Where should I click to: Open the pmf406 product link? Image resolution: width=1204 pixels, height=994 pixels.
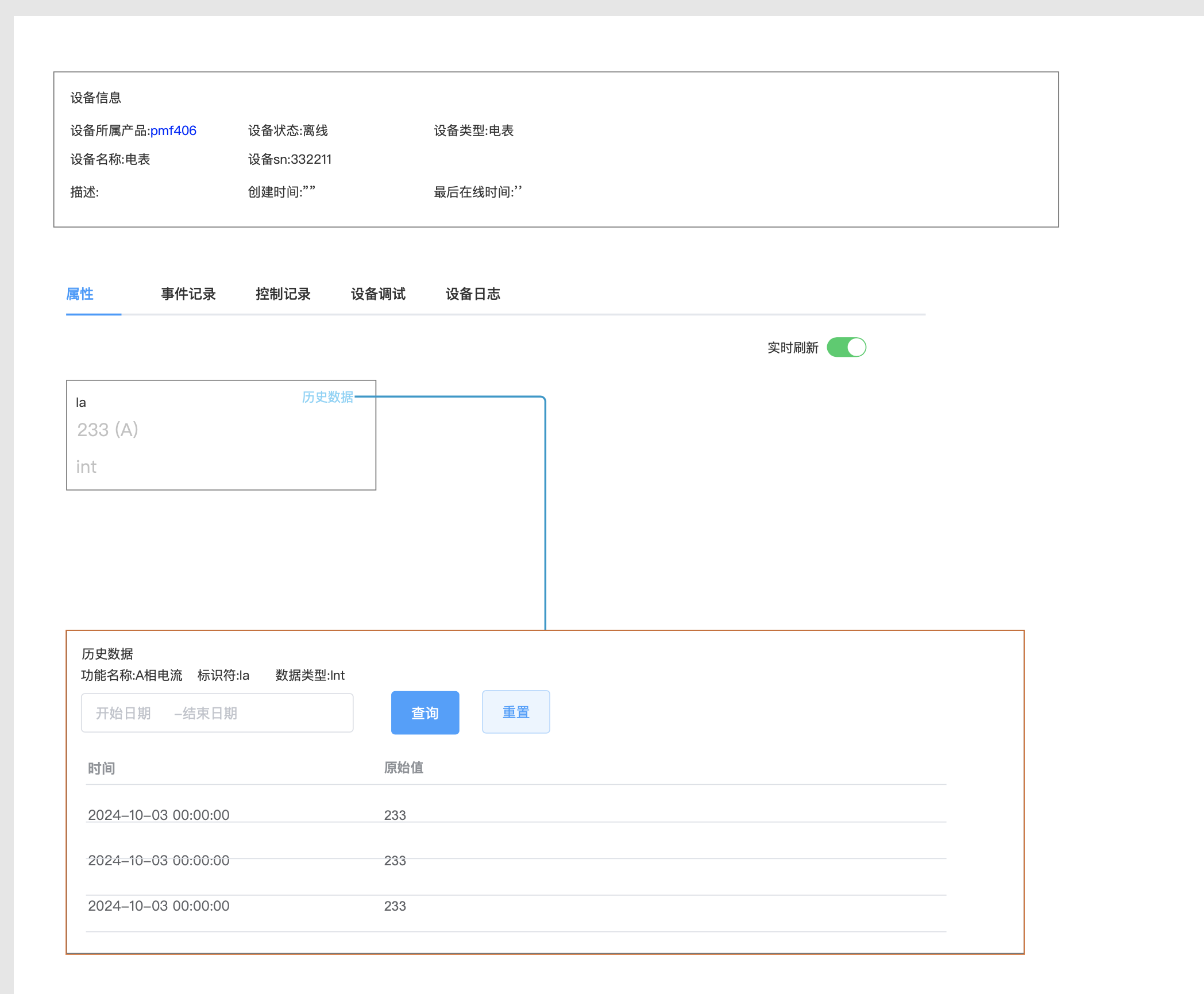173,131
